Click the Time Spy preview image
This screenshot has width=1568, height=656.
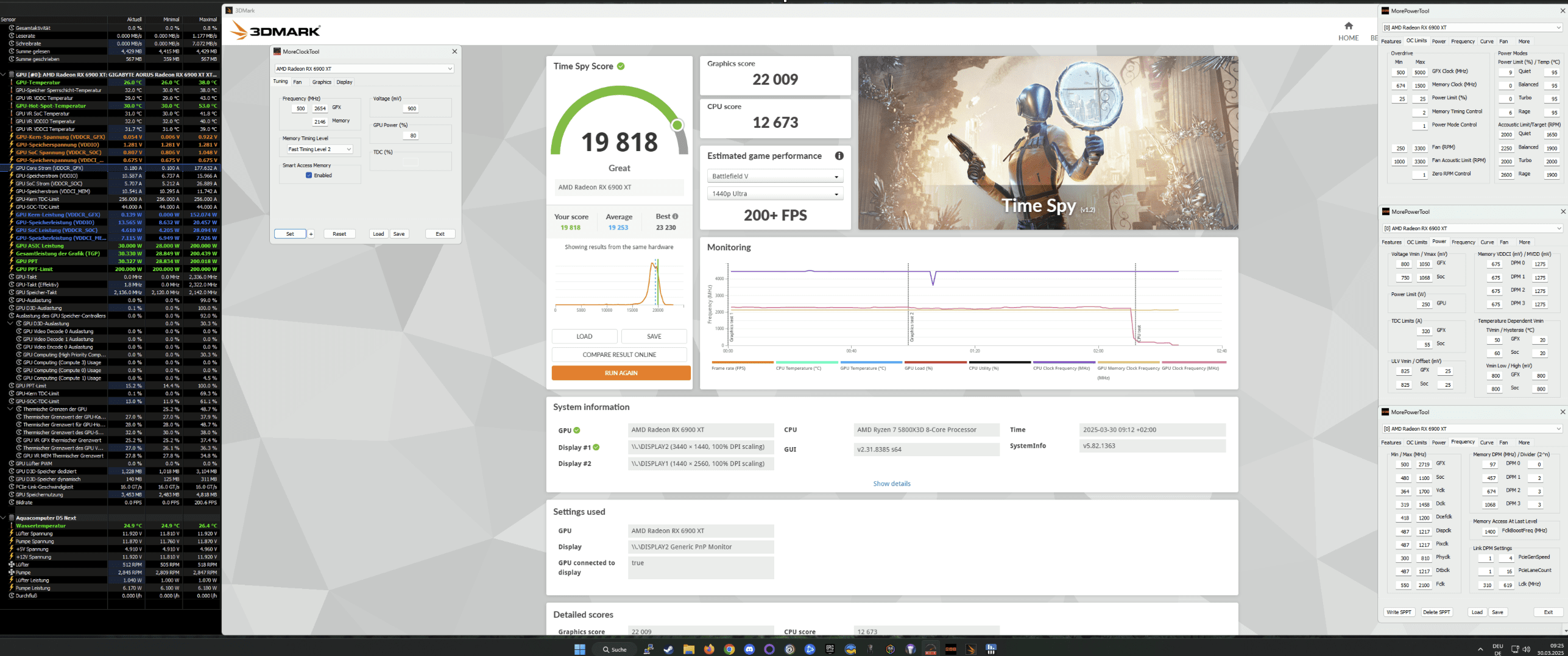click(x=1048, y=143)
